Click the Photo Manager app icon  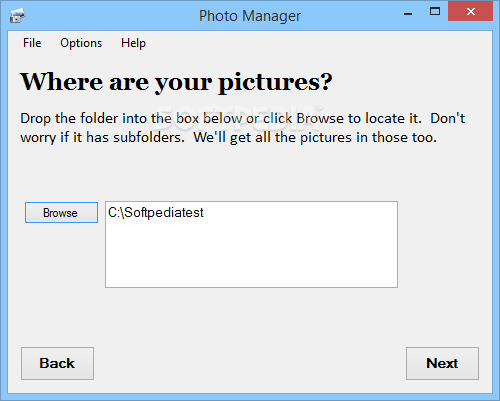pos(17,16)
